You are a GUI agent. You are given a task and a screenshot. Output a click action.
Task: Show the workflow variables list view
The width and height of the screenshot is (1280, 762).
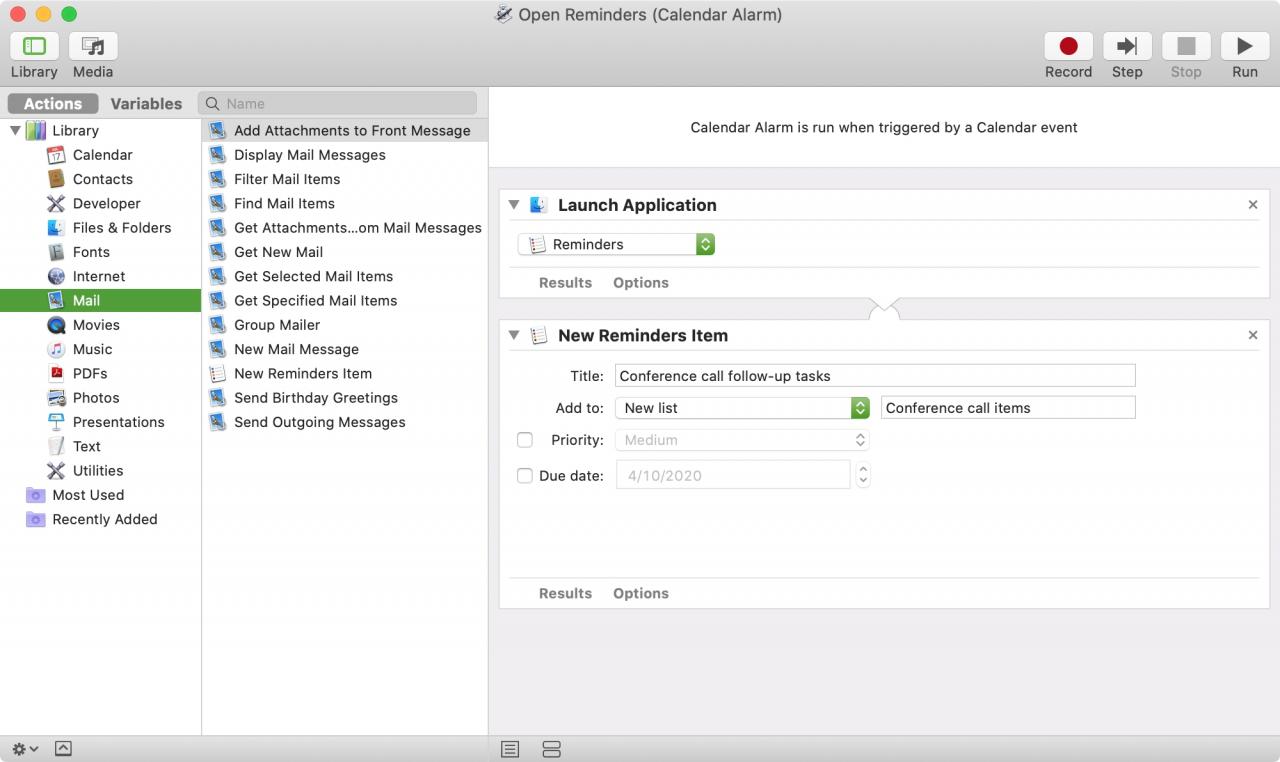[x=551, y=749]
